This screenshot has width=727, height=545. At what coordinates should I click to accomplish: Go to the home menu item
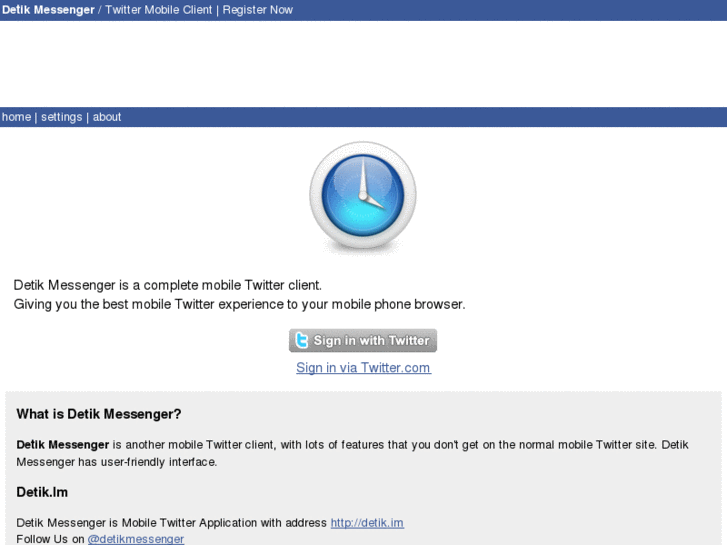pos(16,117)
